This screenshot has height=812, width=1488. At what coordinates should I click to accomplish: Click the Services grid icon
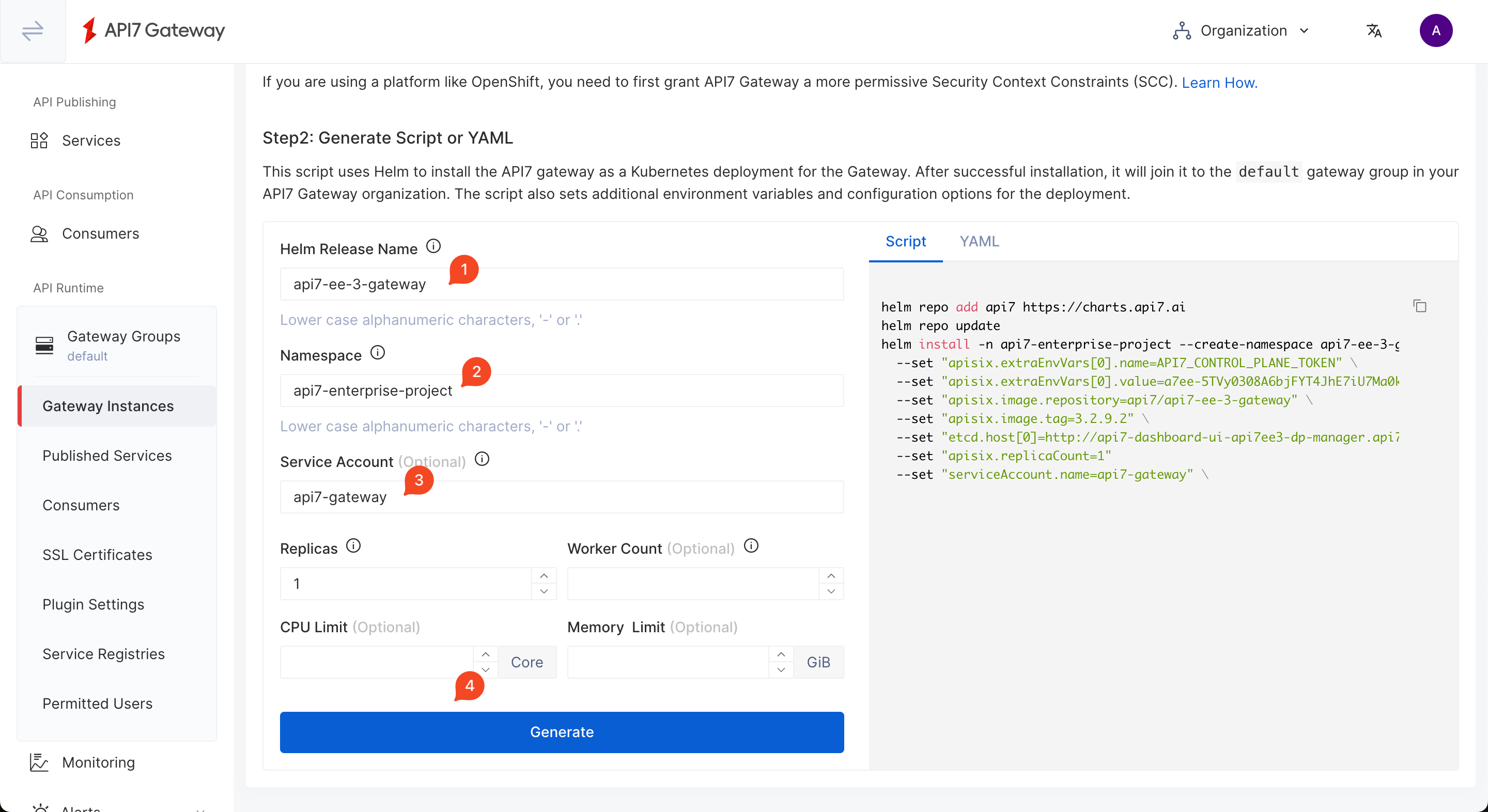point(39,140)
